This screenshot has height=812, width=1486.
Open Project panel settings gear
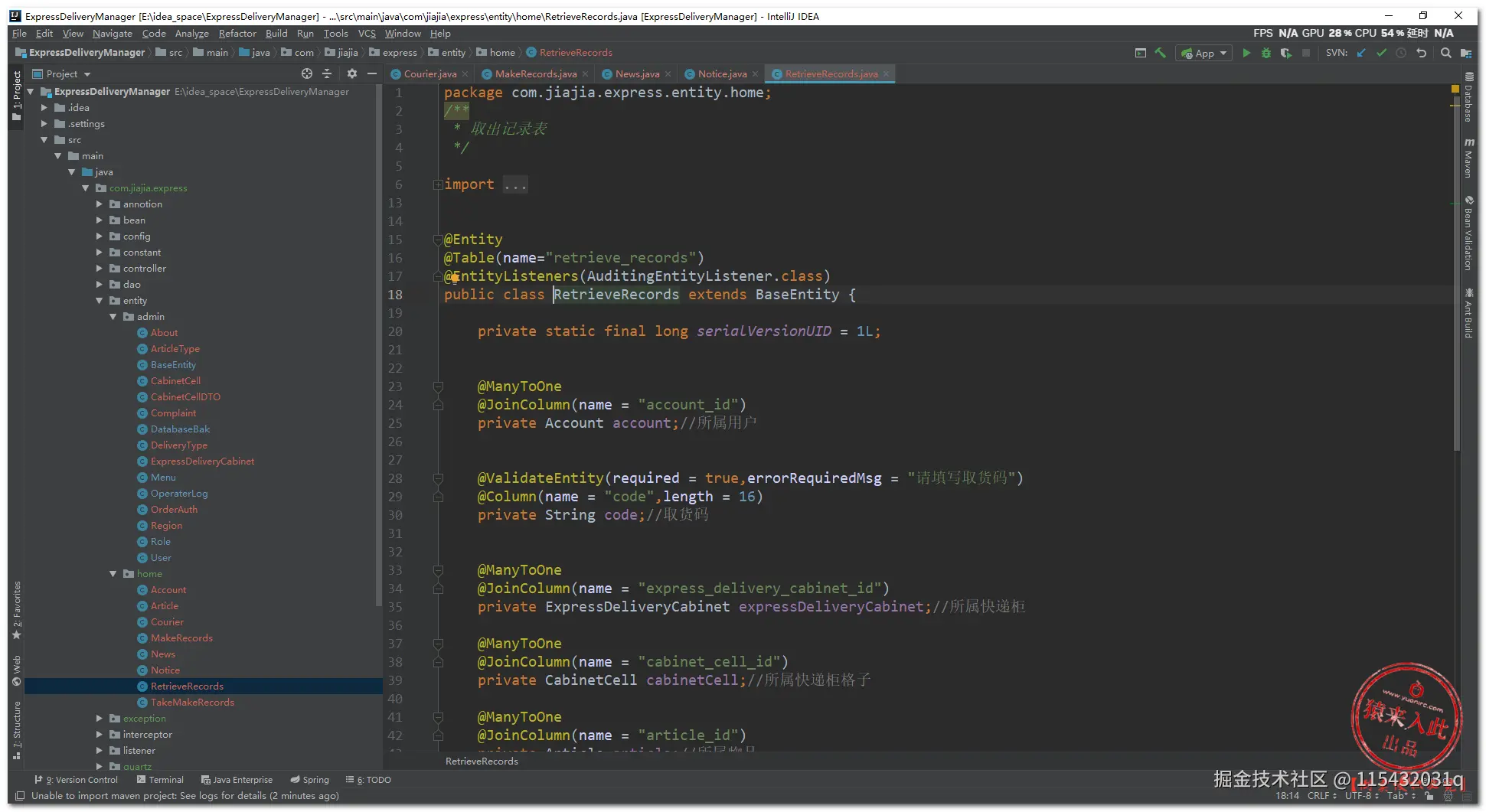[x=351, y=74]
